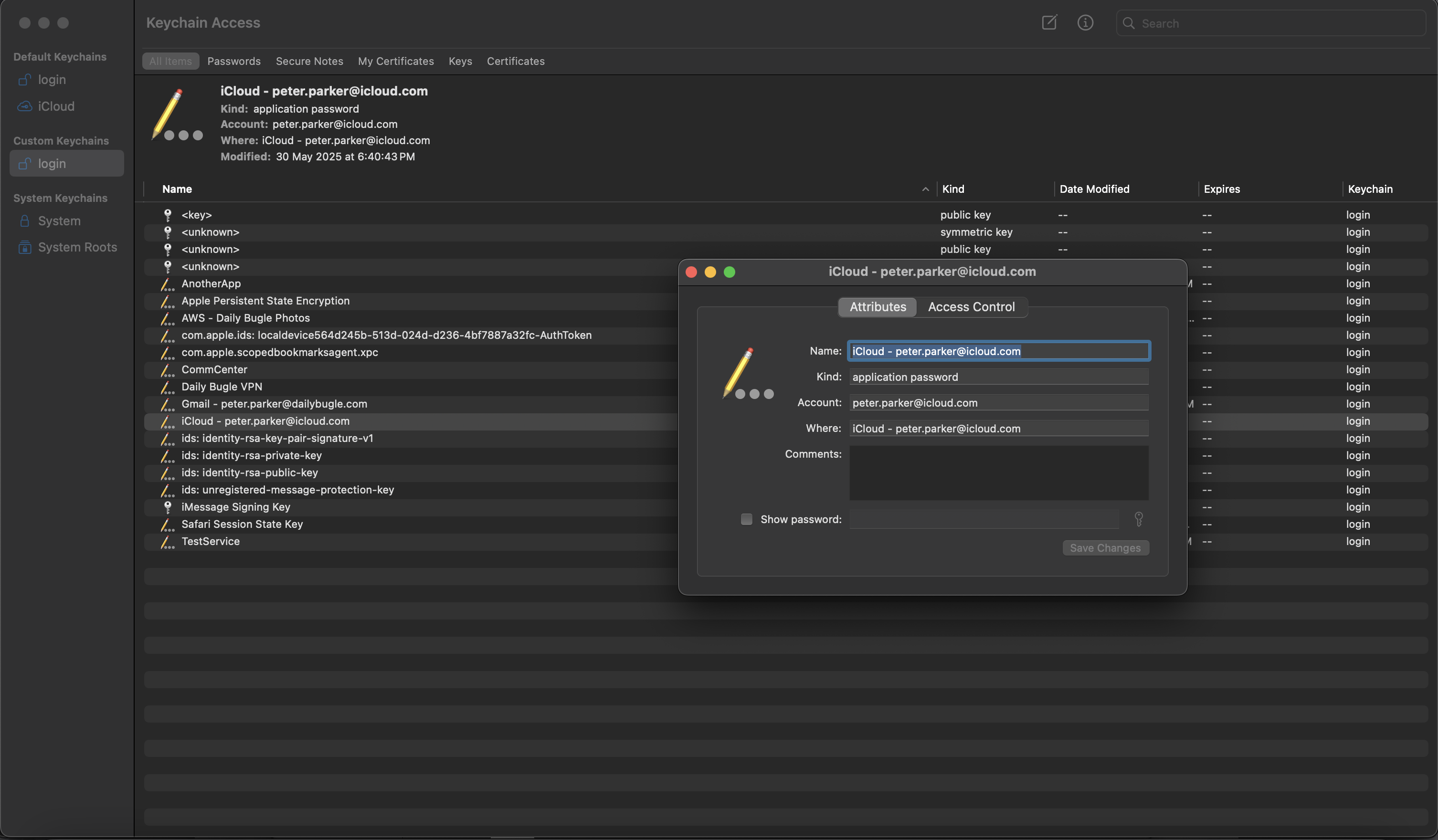Switch to Access Control tab

(x=971, y=307)
